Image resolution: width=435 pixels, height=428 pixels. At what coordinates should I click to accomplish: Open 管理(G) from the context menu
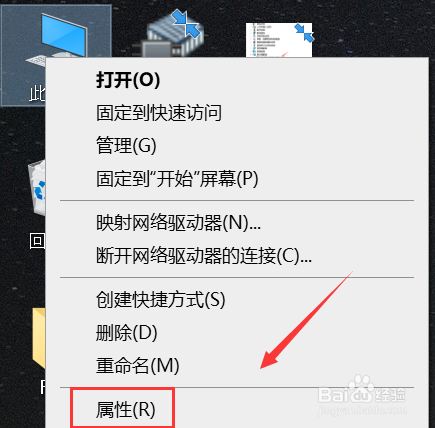point(126,146)
